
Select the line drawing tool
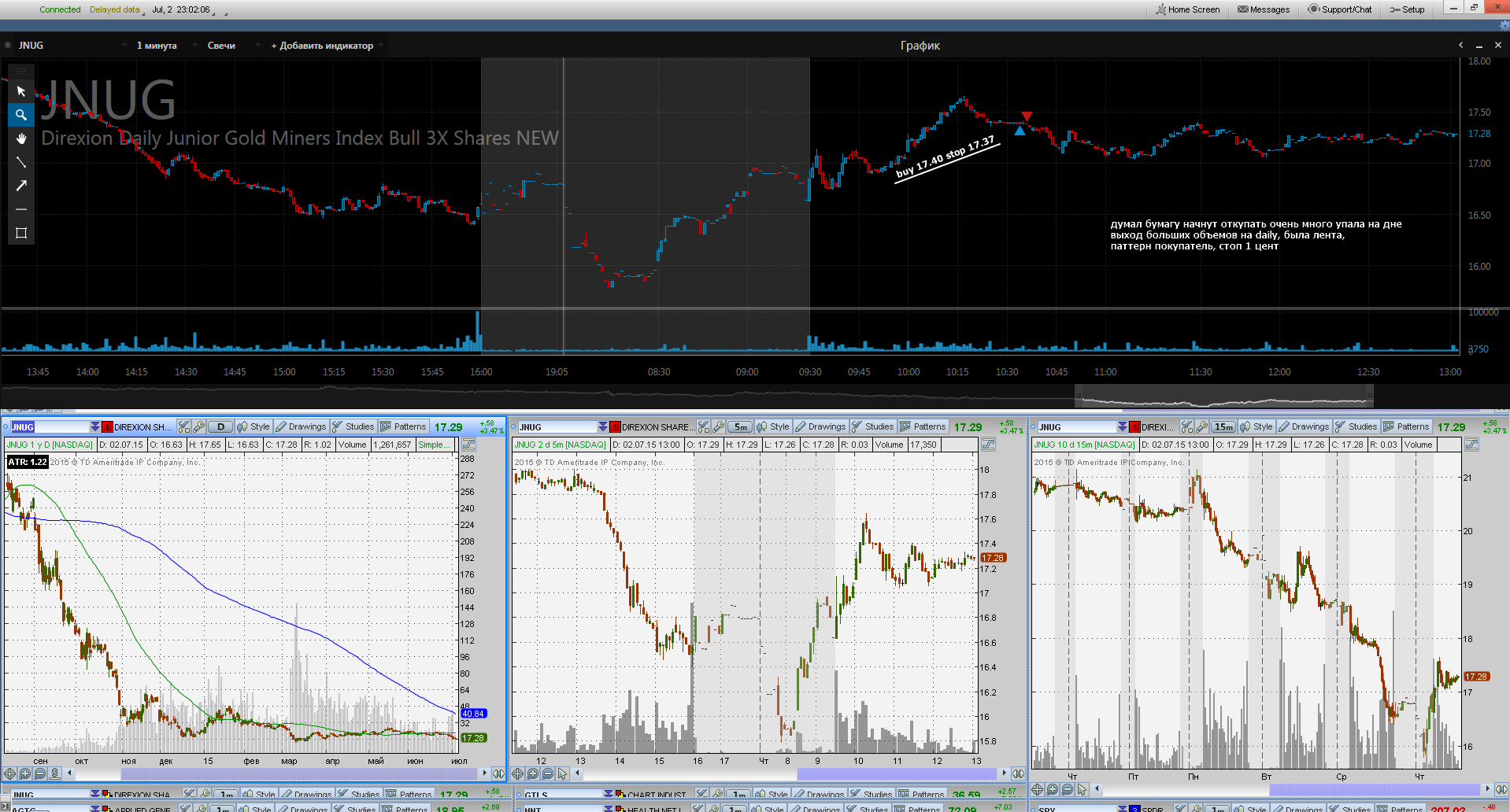coord(21,162)
